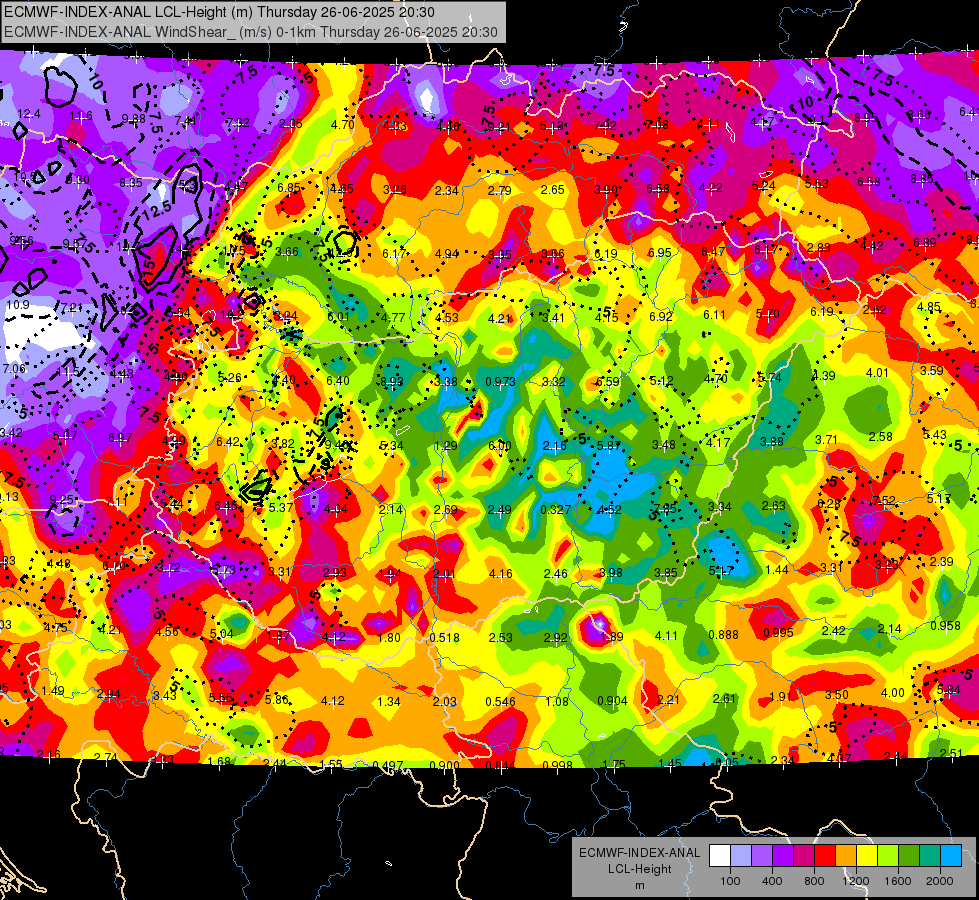Click the map value 6.40
This screenshot has width=979, height=900.
338,380
